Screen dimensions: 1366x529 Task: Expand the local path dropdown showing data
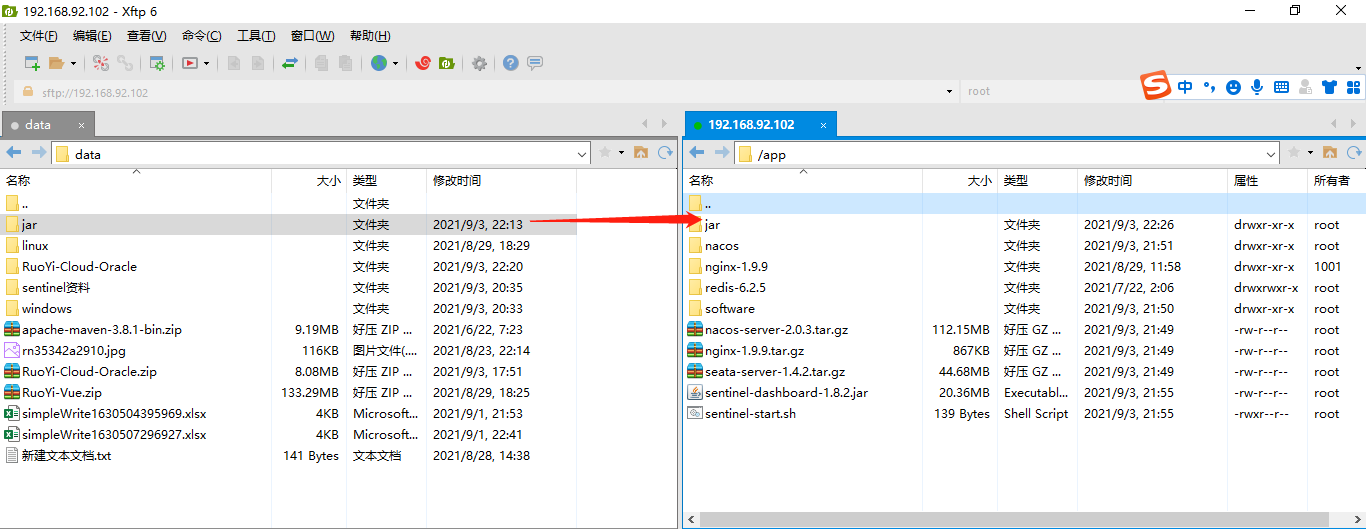pos(582,154)
